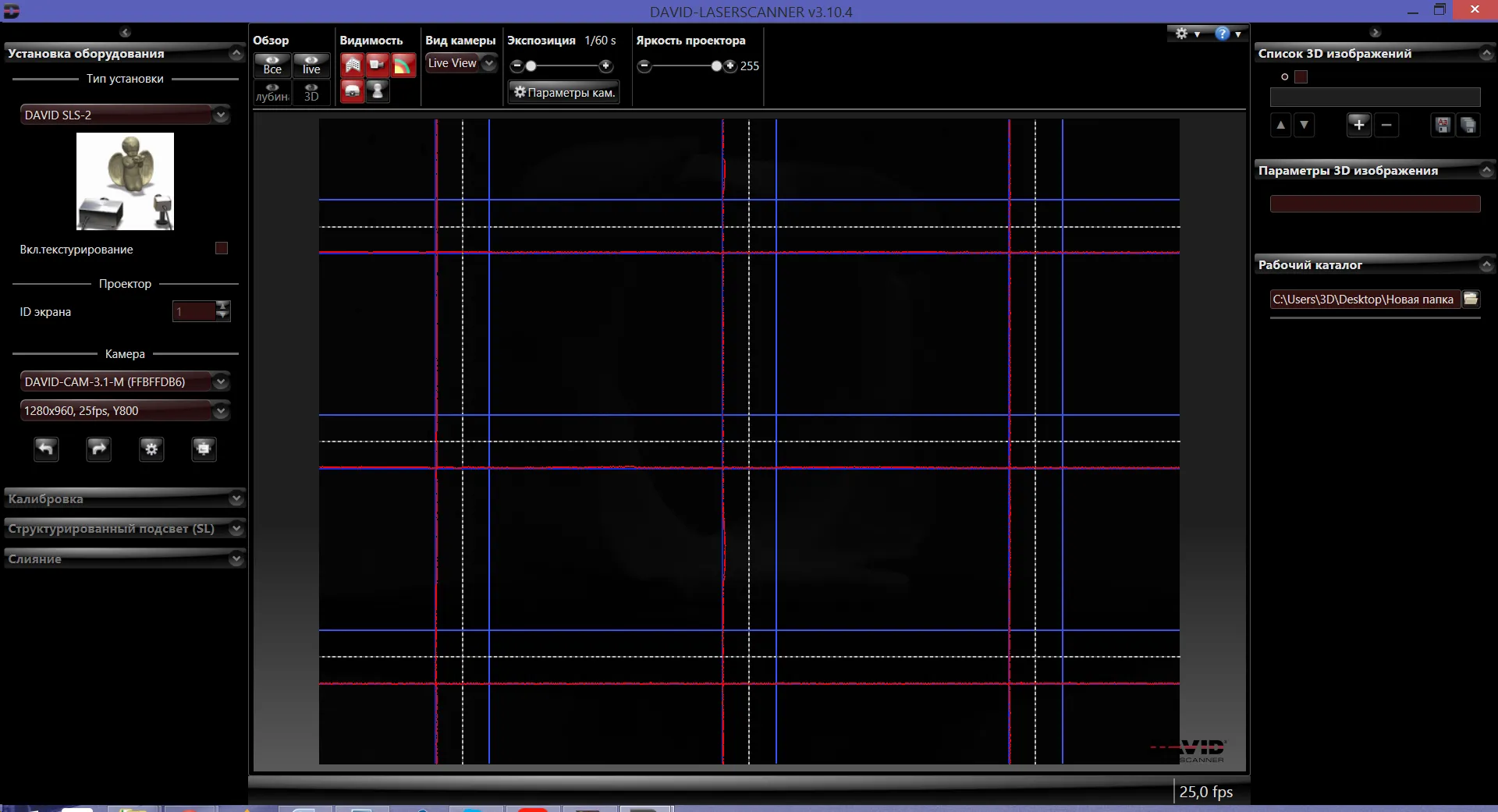Open camera properties gear icon
This screenshot has height=812, width=1498.
click(x=151, y=449)
